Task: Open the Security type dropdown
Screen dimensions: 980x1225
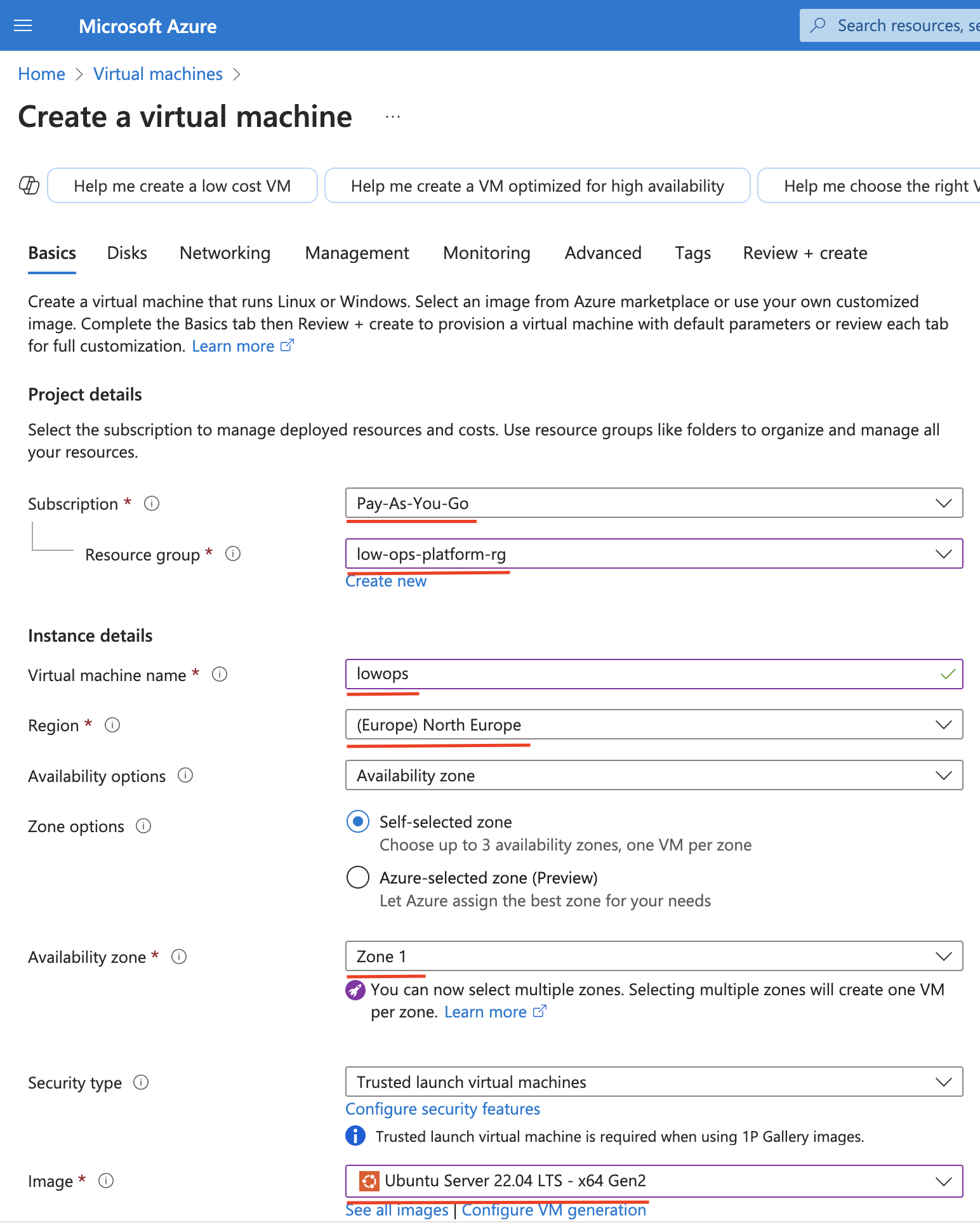Action: 654,1082
